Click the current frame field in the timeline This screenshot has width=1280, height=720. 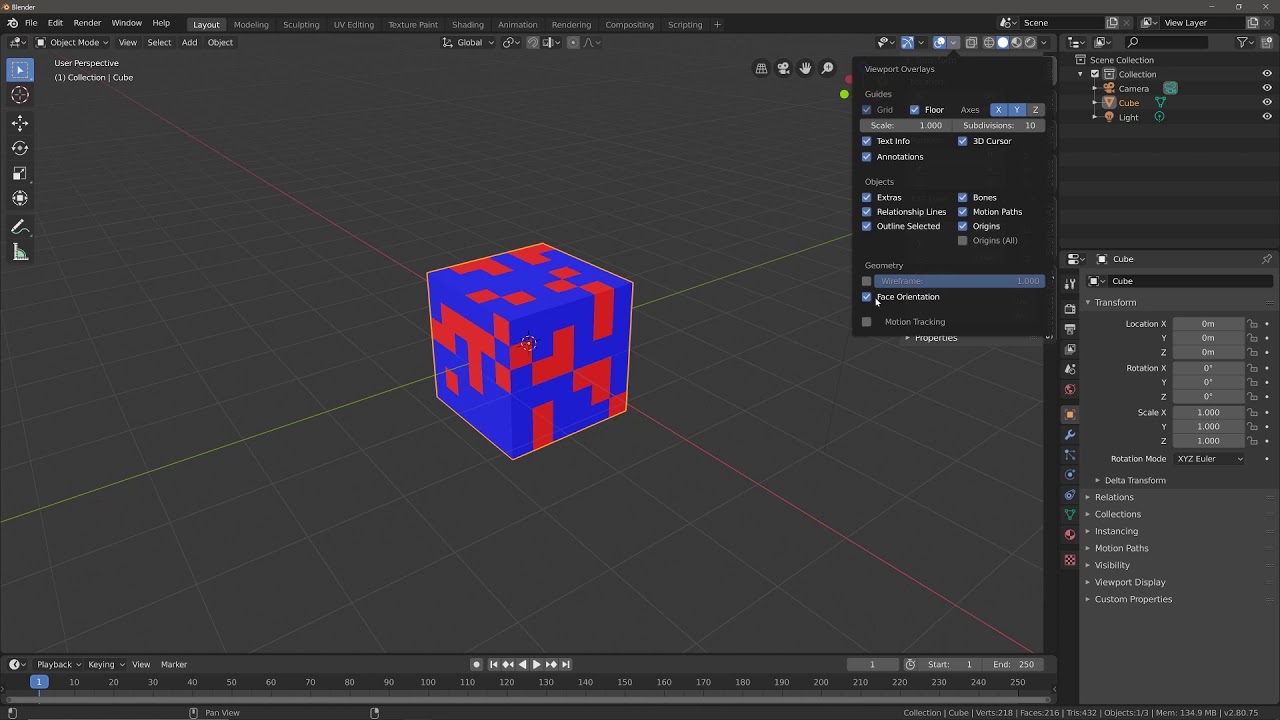click(x=872, y=664)
